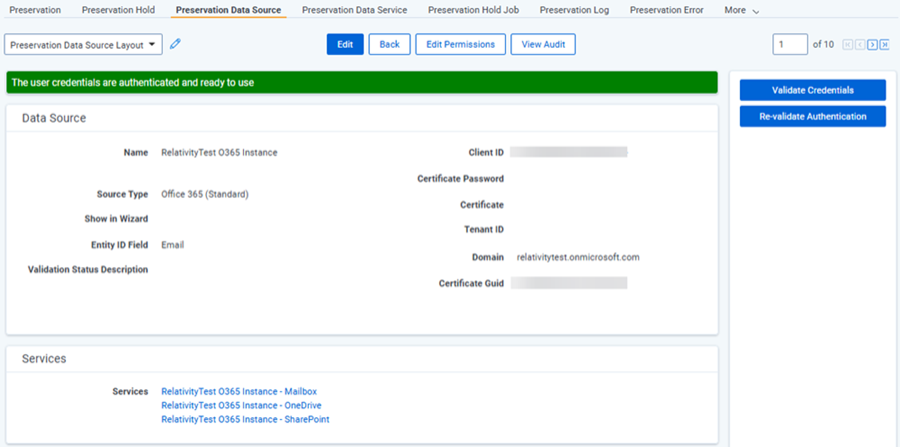Click the Validation Status Description label

click(88, 270)
